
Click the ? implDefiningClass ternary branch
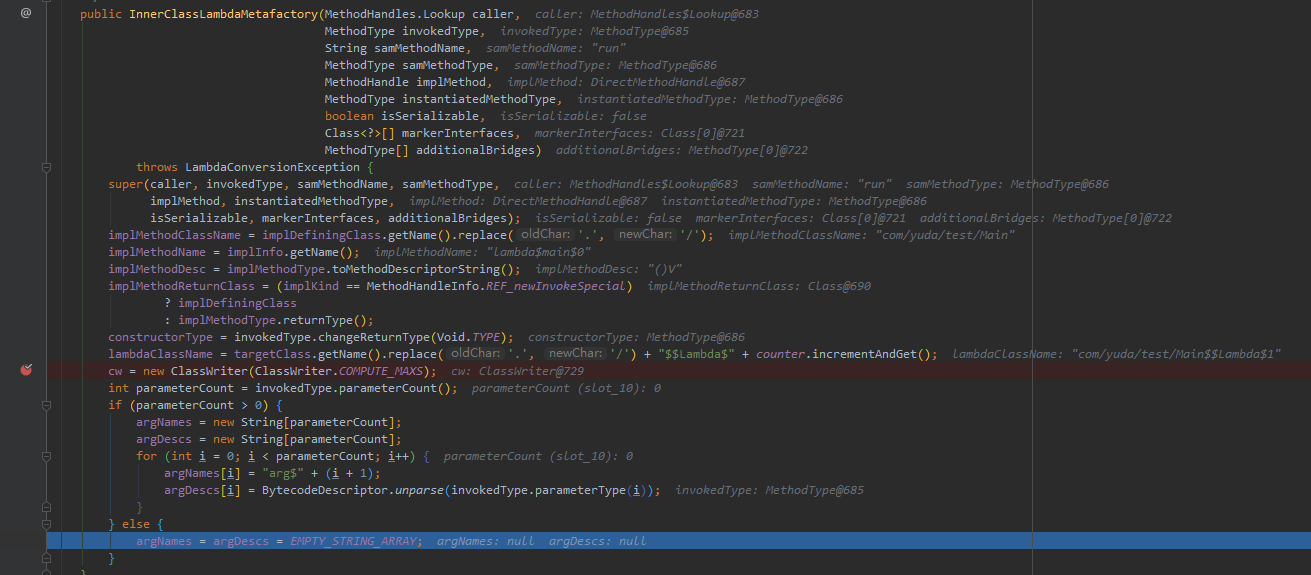[x=230, y=303]
